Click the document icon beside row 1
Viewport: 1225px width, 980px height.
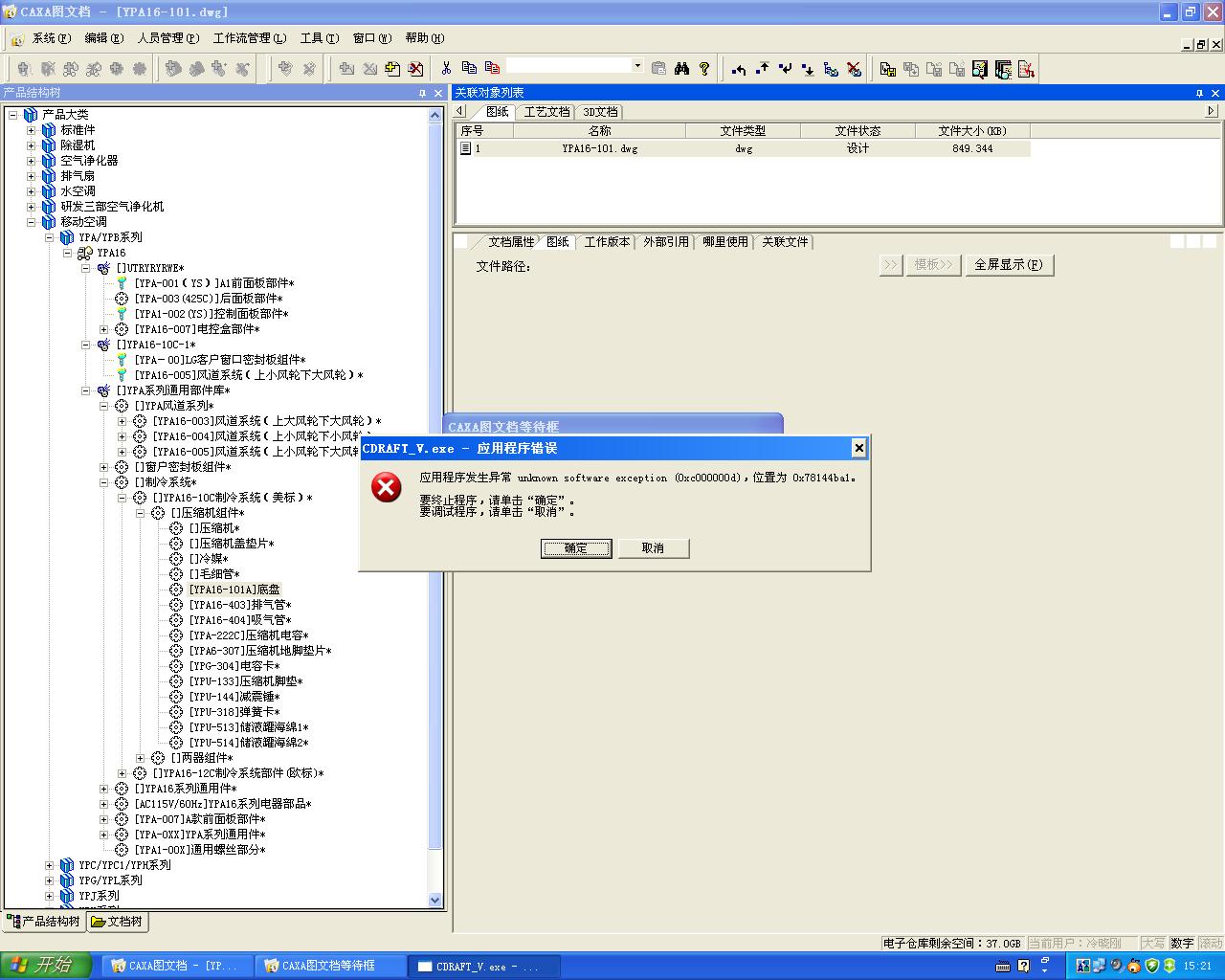pyautogui.click(x=466, y=148)
